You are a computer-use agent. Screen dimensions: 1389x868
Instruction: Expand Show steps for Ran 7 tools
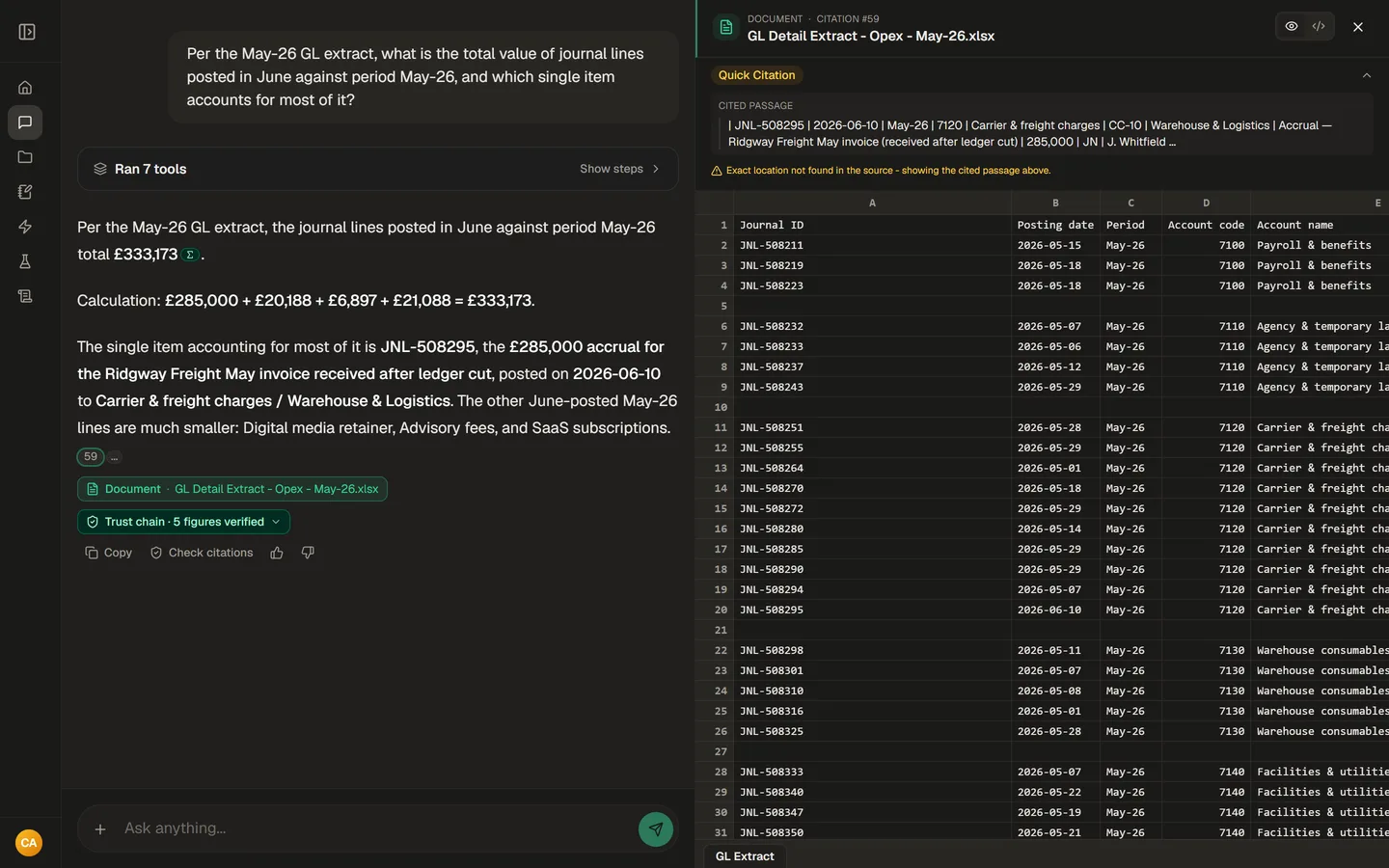619,169
